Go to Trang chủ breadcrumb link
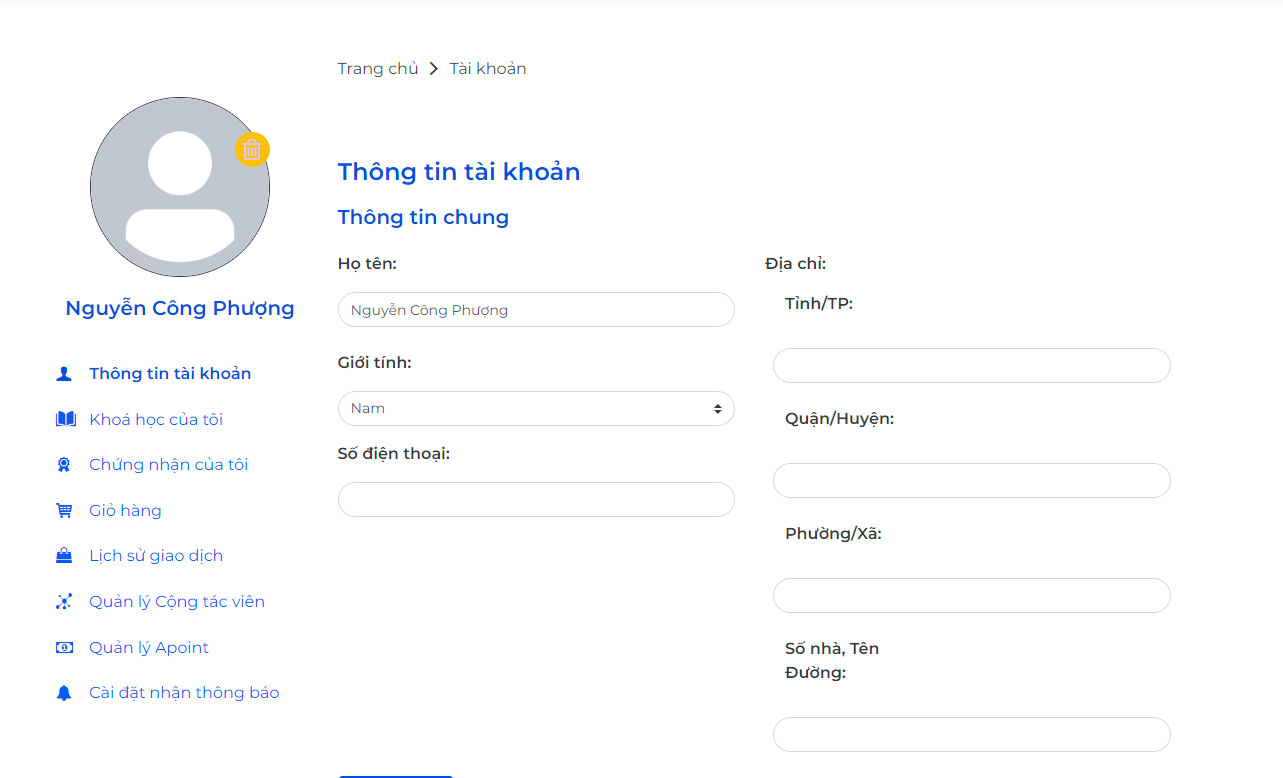The width and height of the screenshot is (1283, 778). [378, 69]
